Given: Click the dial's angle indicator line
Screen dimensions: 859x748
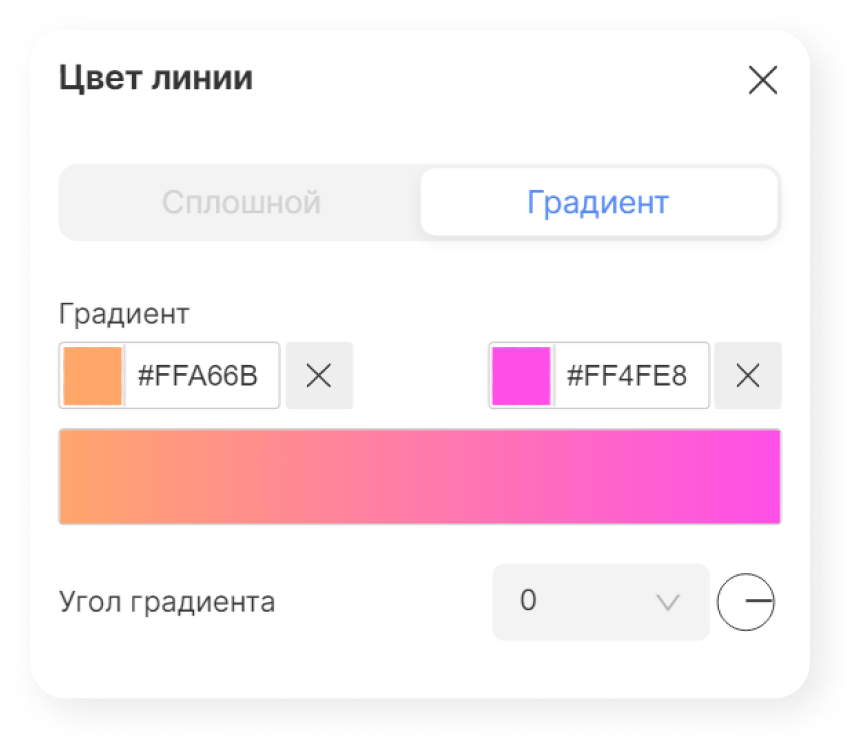Looking at the screenshot, I should (759, 601).
